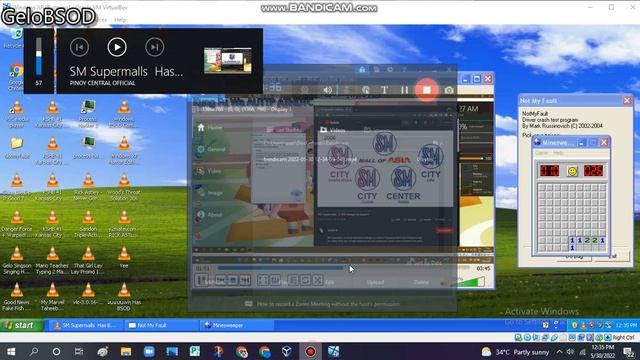Switch to Not My Fault taskbar button
640x360 pixels.
pyautogui.click(x=161, y=325)
